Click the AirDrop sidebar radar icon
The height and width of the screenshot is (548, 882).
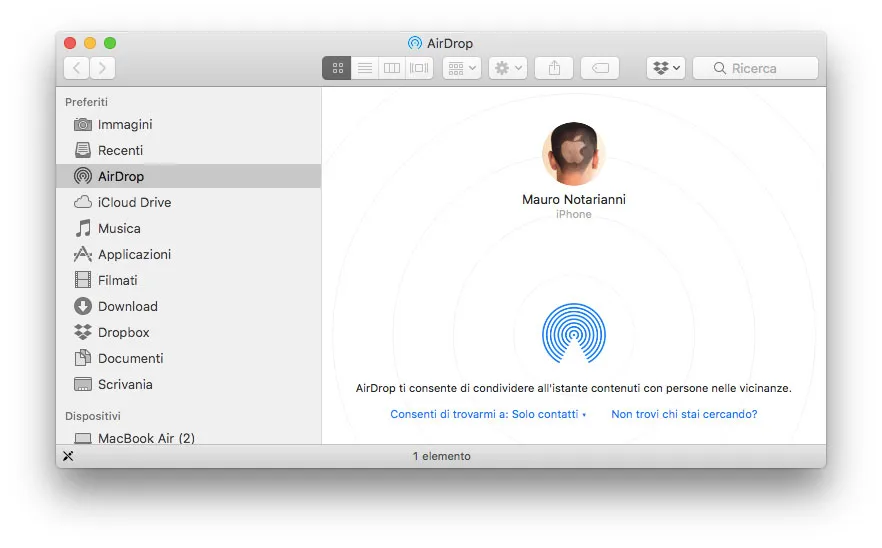[83, 176]
